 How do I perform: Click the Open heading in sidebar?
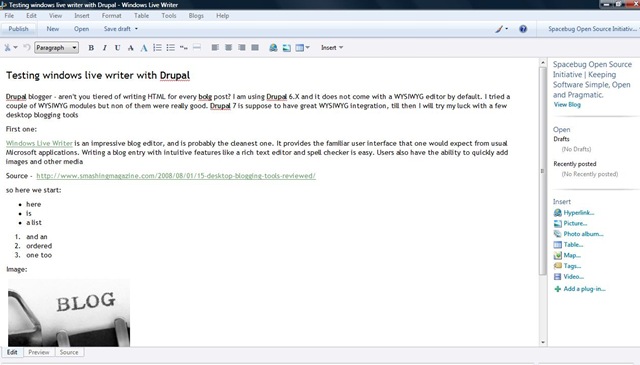[x=561, y=129]
